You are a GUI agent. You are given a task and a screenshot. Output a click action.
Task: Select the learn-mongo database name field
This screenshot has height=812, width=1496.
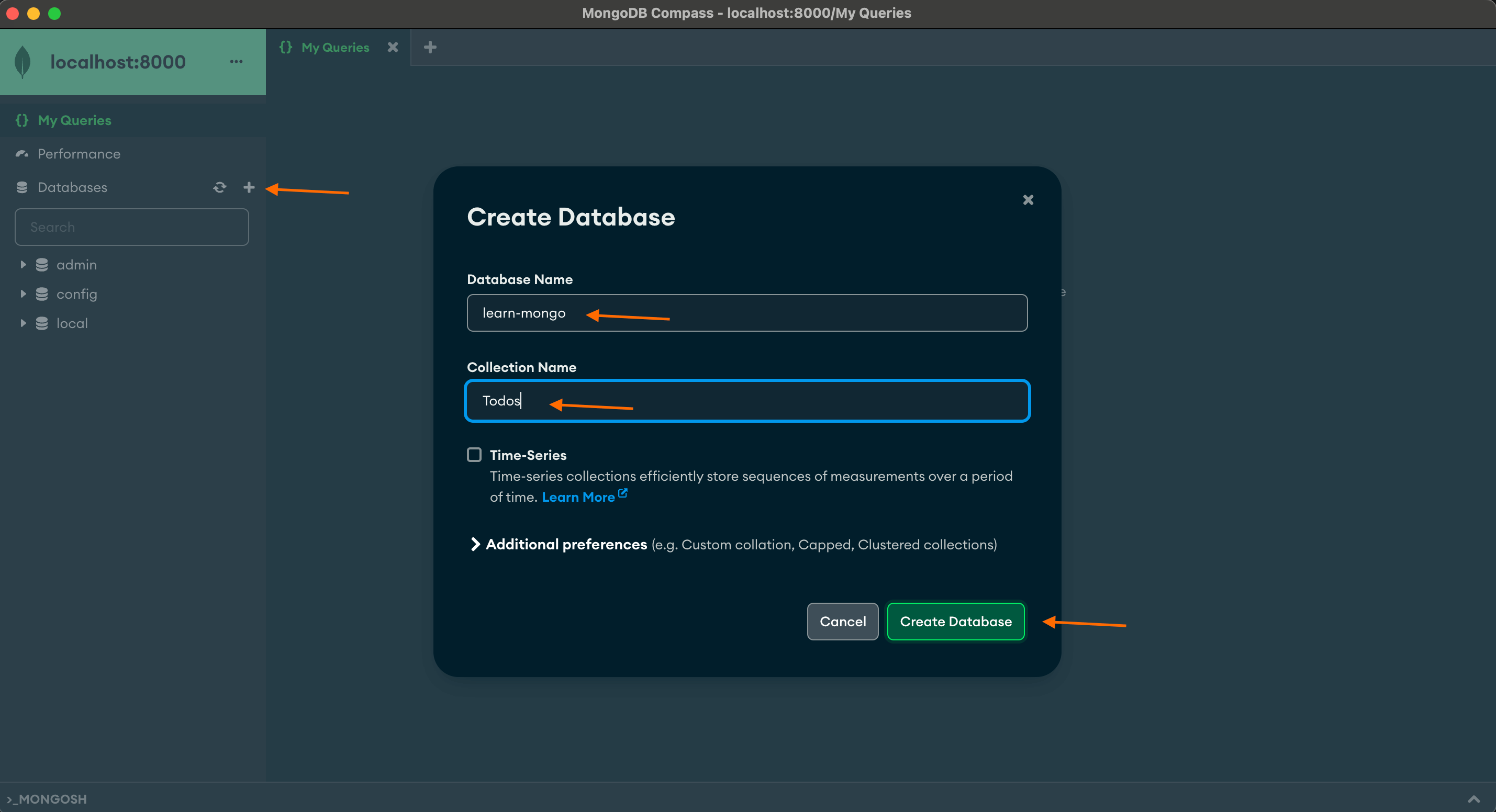click(x=747, y=312)
